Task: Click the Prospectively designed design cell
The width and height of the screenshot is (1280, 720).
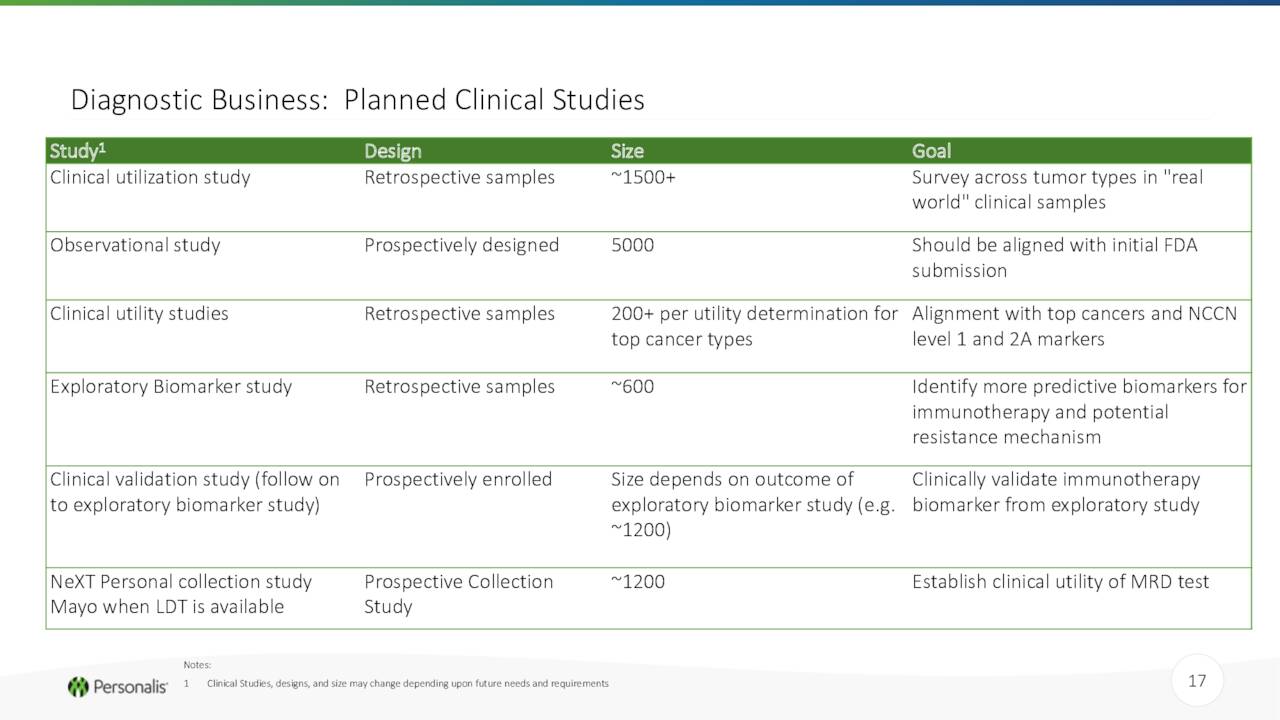Action: (461, 245)
